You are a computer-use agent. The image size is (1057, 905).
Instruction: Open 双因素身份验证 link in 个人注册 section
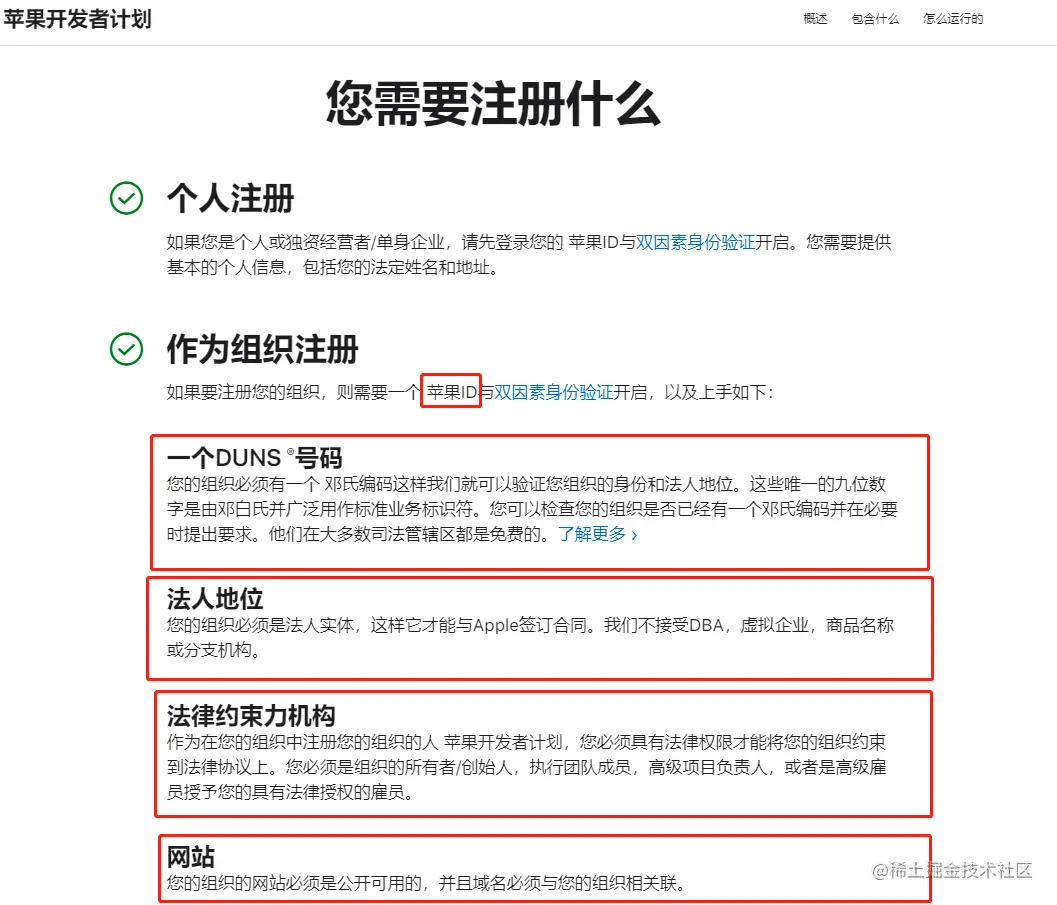(696, 243)
